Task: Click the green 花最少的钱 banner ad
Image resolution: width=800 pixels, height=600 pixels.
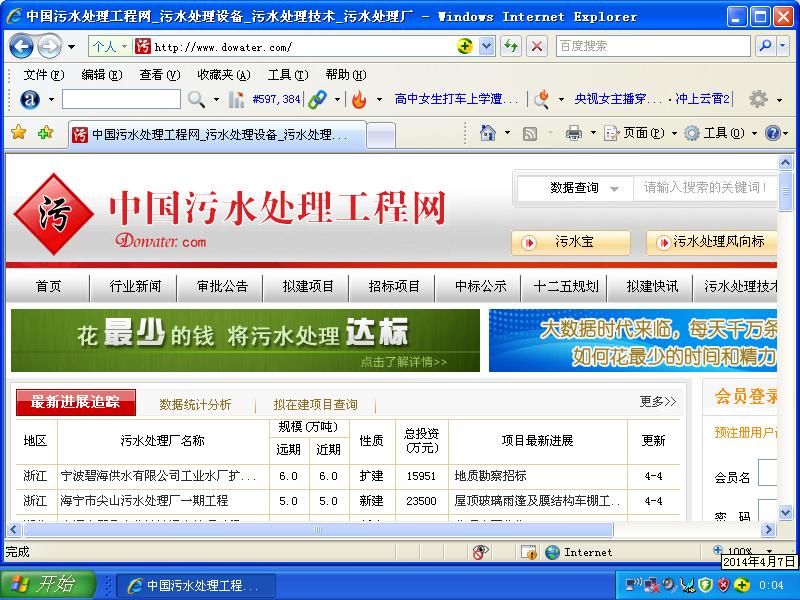Action: [245, 340]
